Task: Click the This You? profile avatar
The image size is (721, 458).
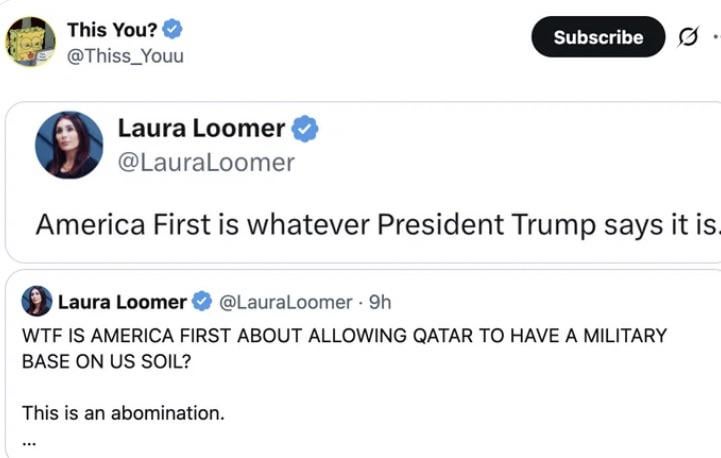Action: 31,41
